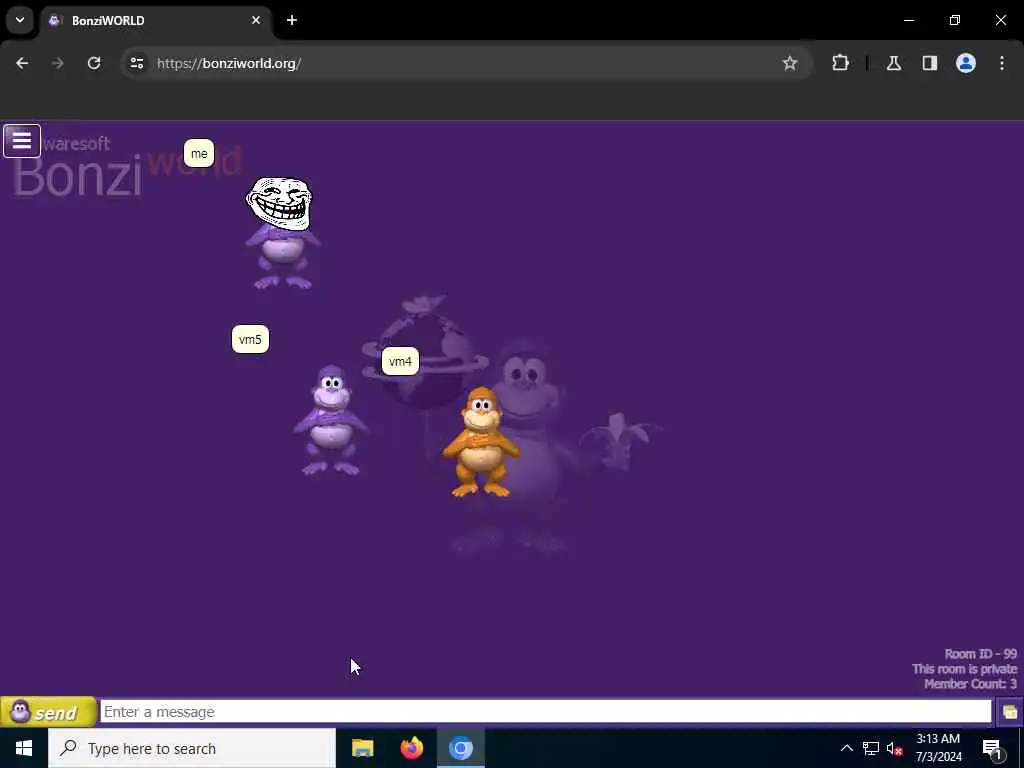Viewport: 1024px width, 768px height.
Task: Bookmark this page with the star icon
Action: [x=790, y=63]
